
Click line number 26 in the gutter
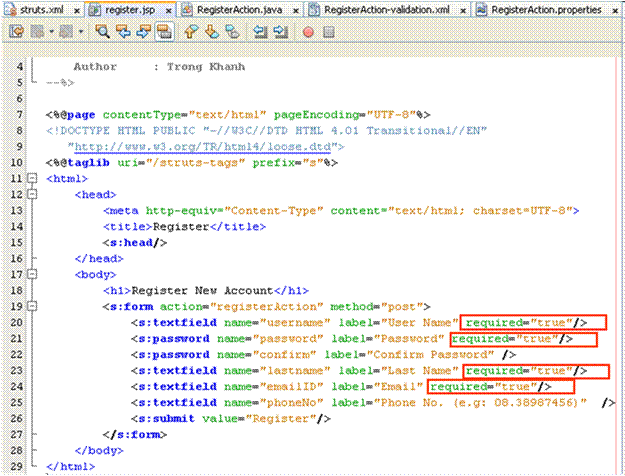click(16, 418)
